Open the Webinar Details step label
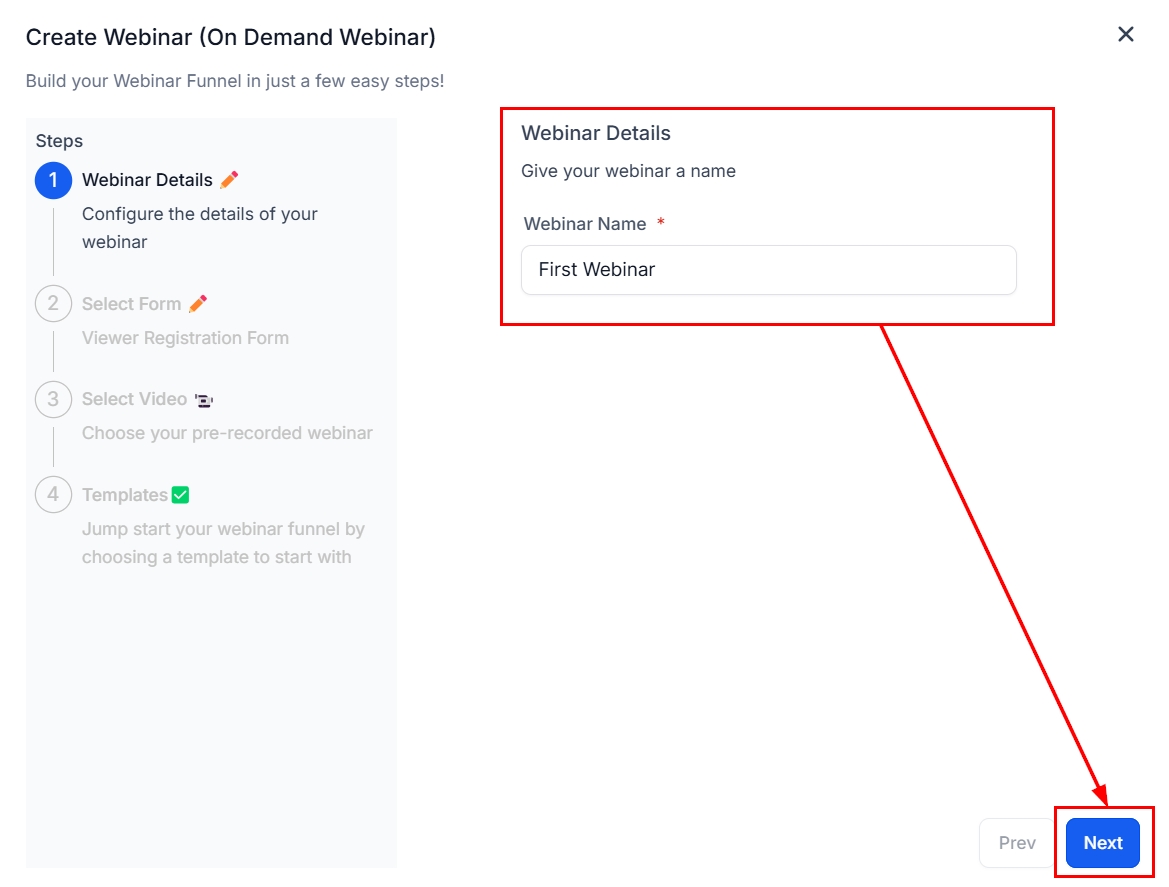1169x887 pixels. tap(147, 180)
